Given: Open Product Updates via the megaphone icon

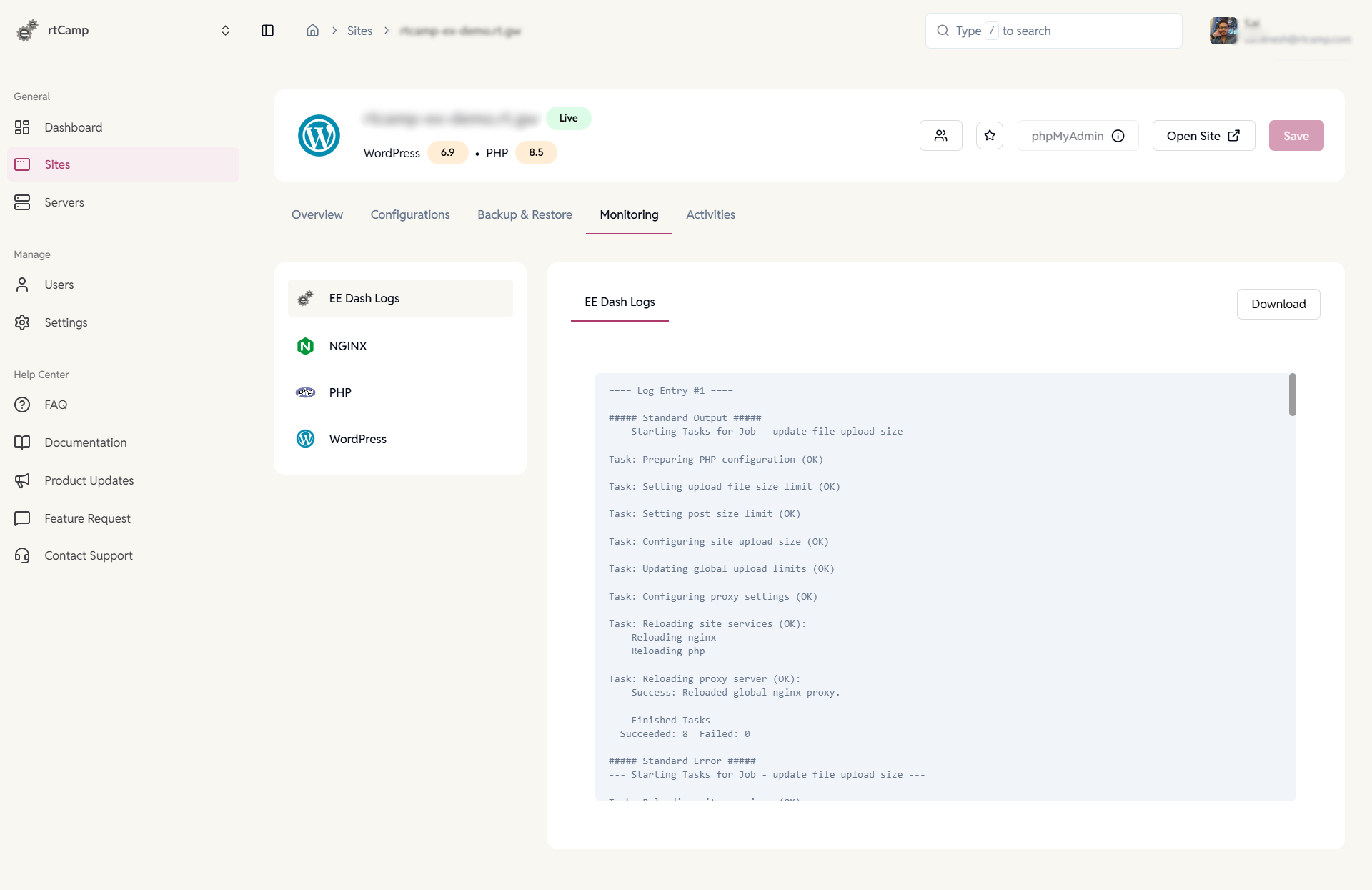Looking at the screenshot, I should coord(22,480).
